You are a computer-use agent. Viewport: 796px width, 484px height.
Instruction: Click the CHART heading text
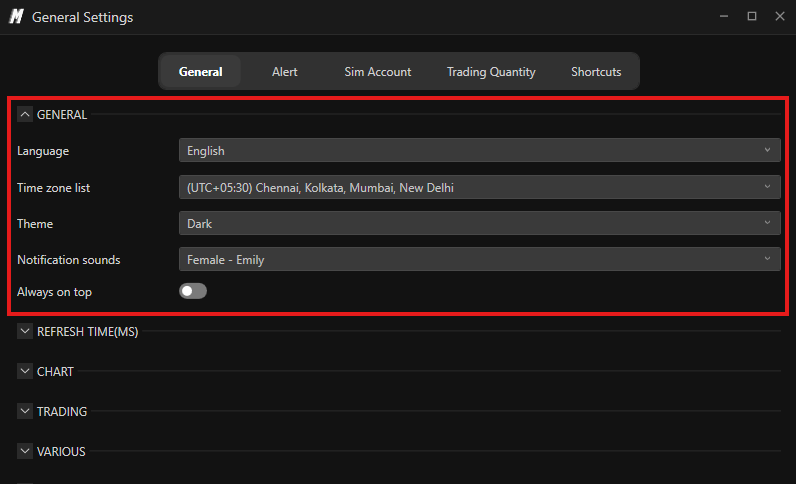coord(55,372)
